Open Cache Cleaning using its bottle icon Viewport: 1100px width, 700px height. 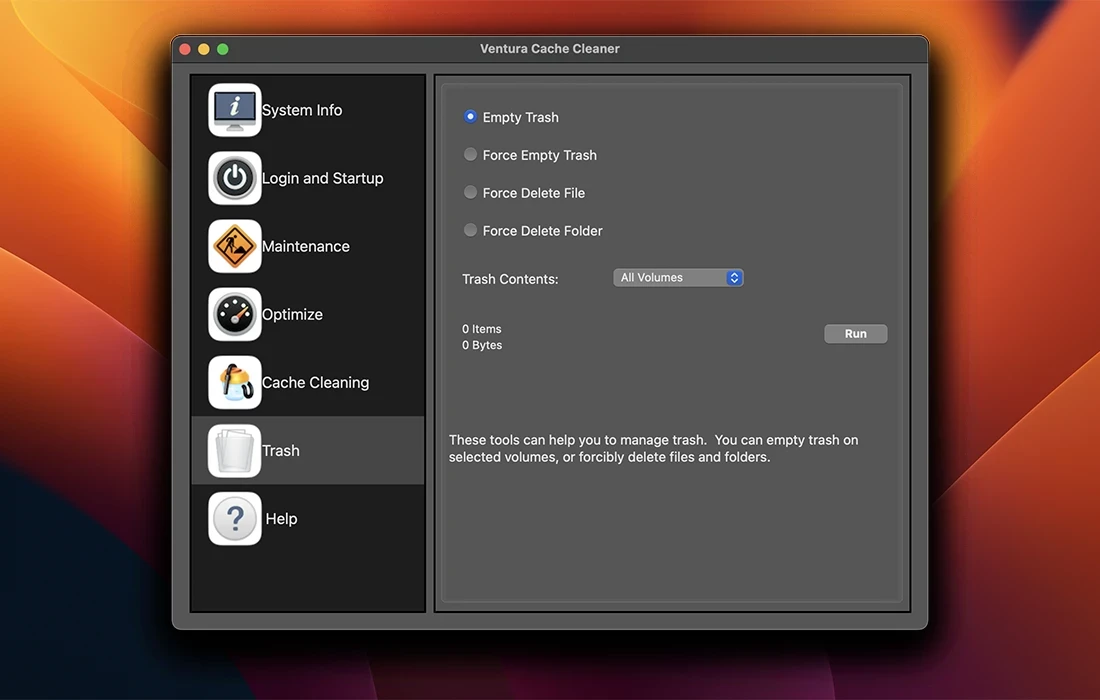coord(235,382)
